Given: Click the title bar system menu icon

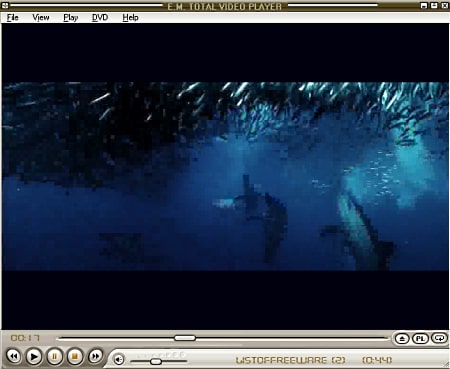Looking at the screenshot, I should [5, 5].
